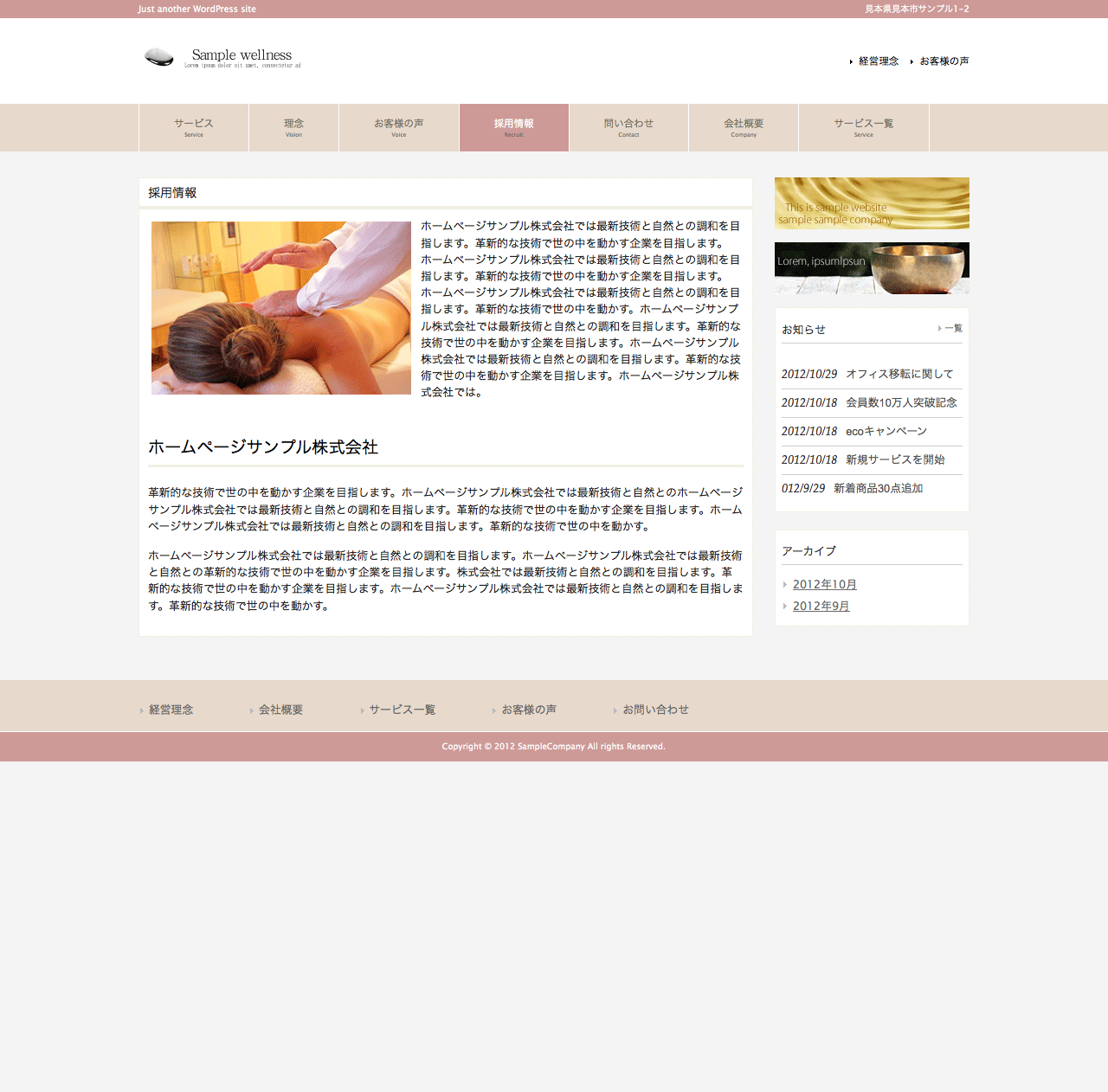Open news item 会員数10万人突破記念
Screen dimensions: 1108x1092
coord(901,402)
